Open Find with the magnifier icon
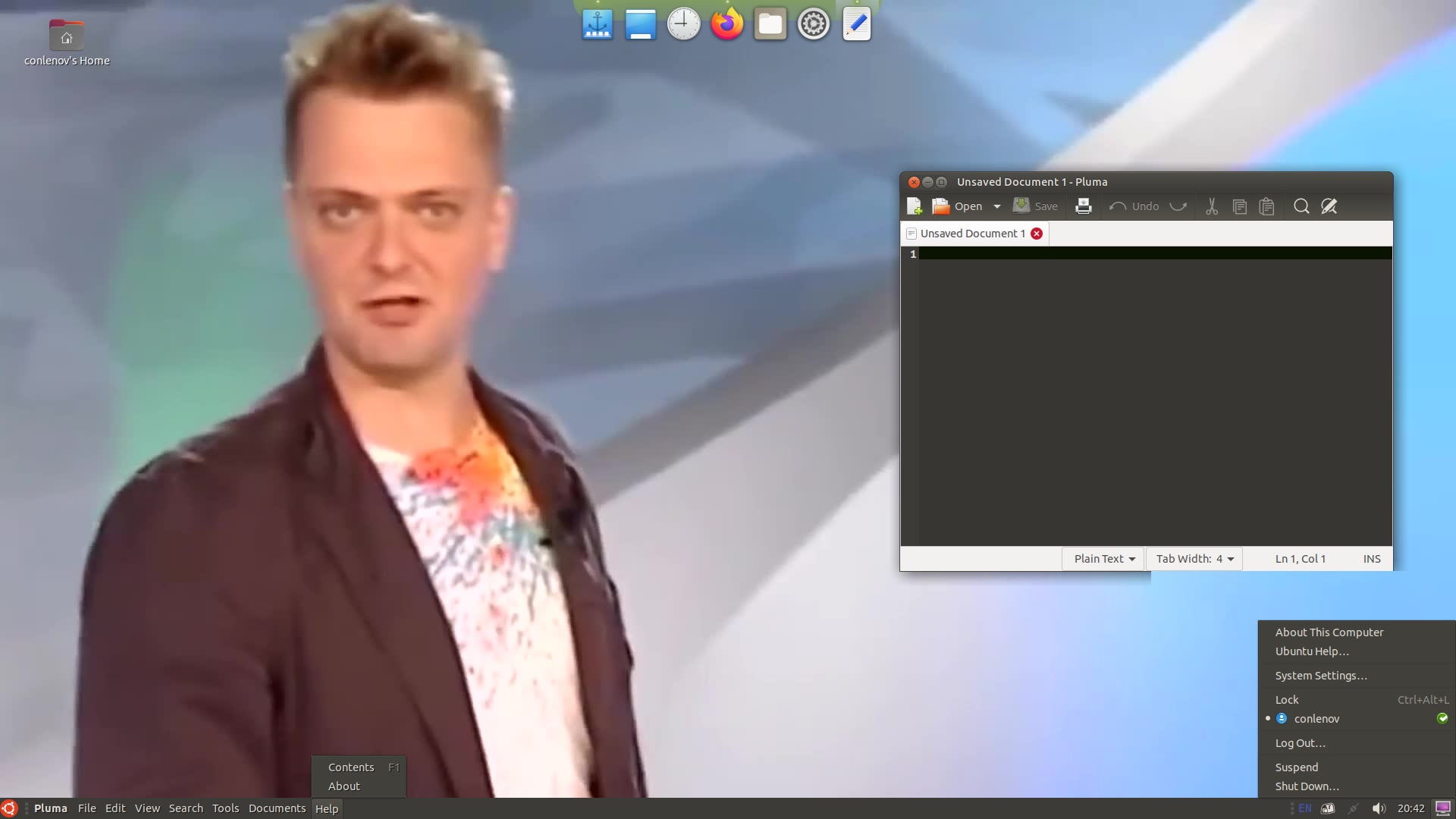The width and height of the screenshot is (1456, 819). pos(1301,206)
